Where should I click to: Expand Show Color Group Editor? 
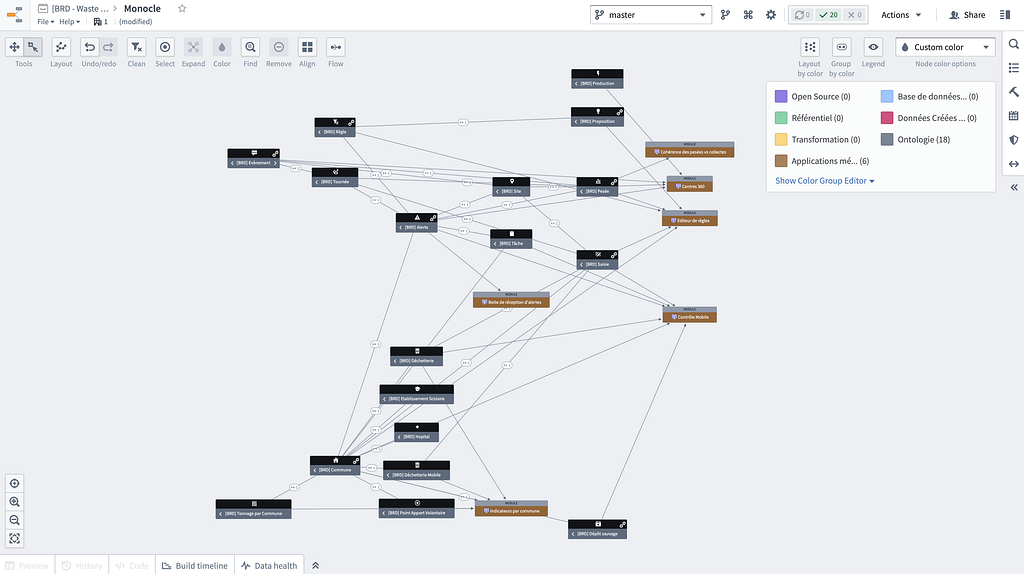pyautogui.click(x=824, y=181)
